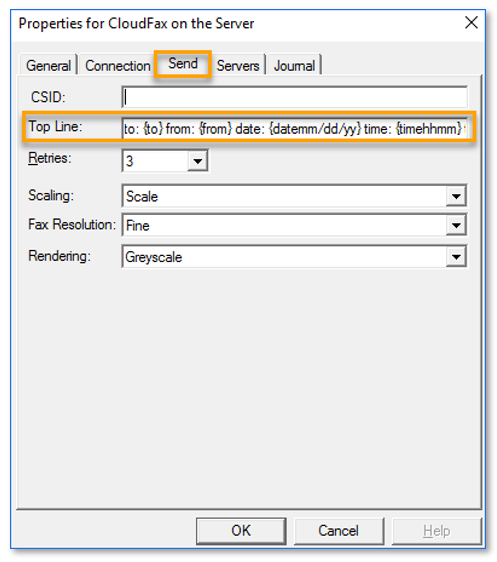
Task: Open the Scaling dropdown showing Scale
Action: click(295, 196)
